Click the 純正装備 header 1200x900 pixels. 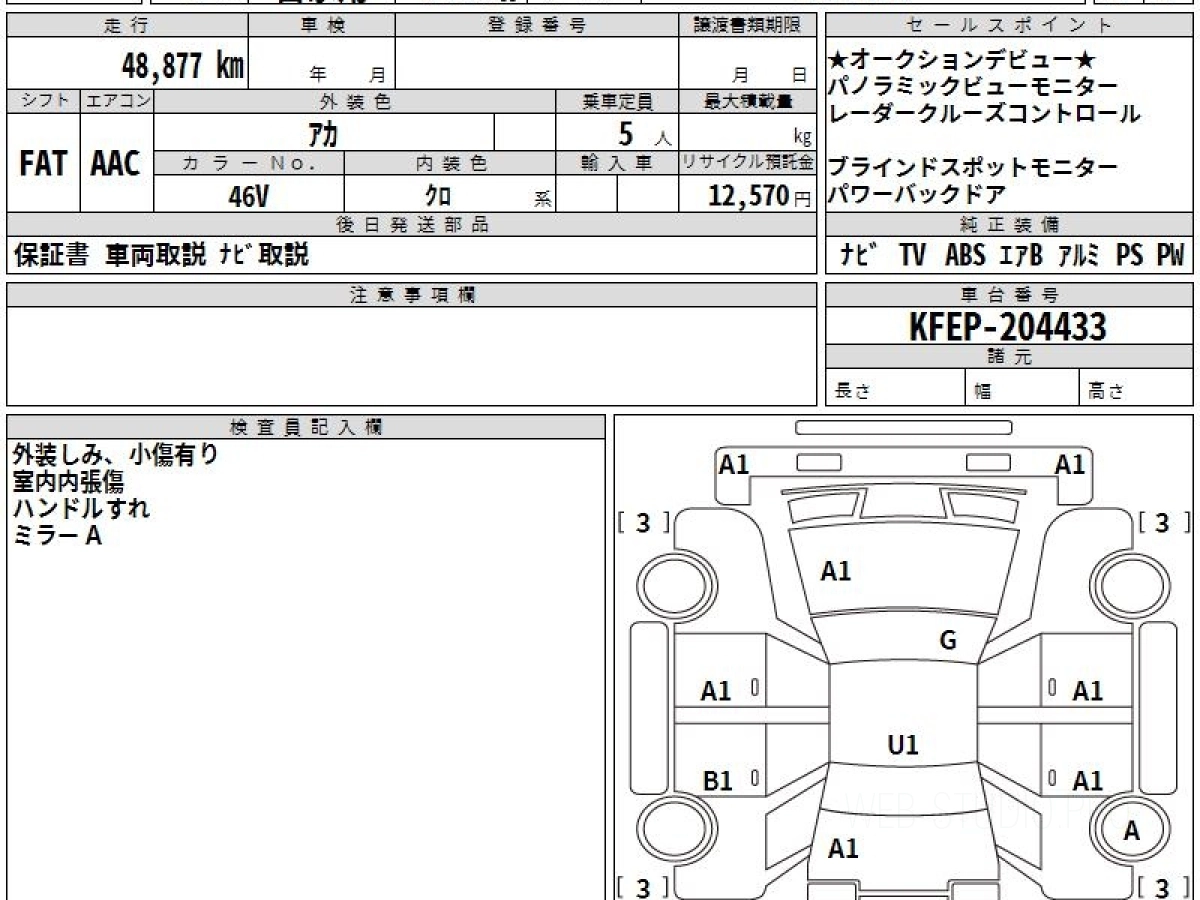pyautogui.click(x=1010, y=225)
